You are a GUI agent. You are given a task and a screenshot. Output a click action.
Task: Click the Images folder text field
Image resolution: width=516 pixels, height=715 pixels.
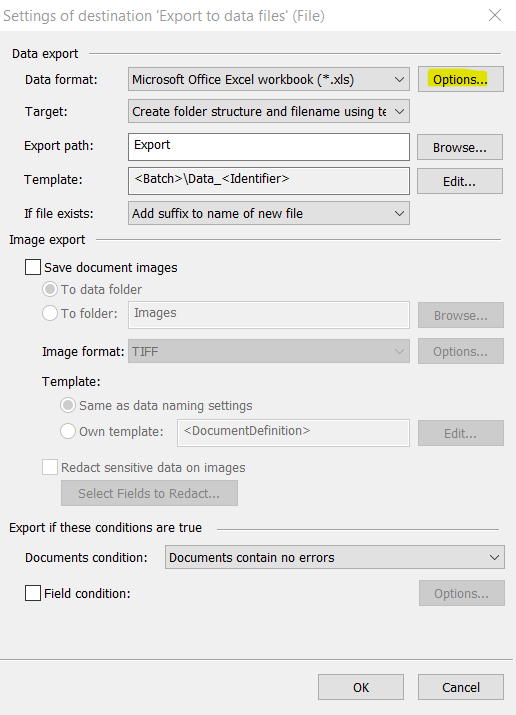click(268, 315)
